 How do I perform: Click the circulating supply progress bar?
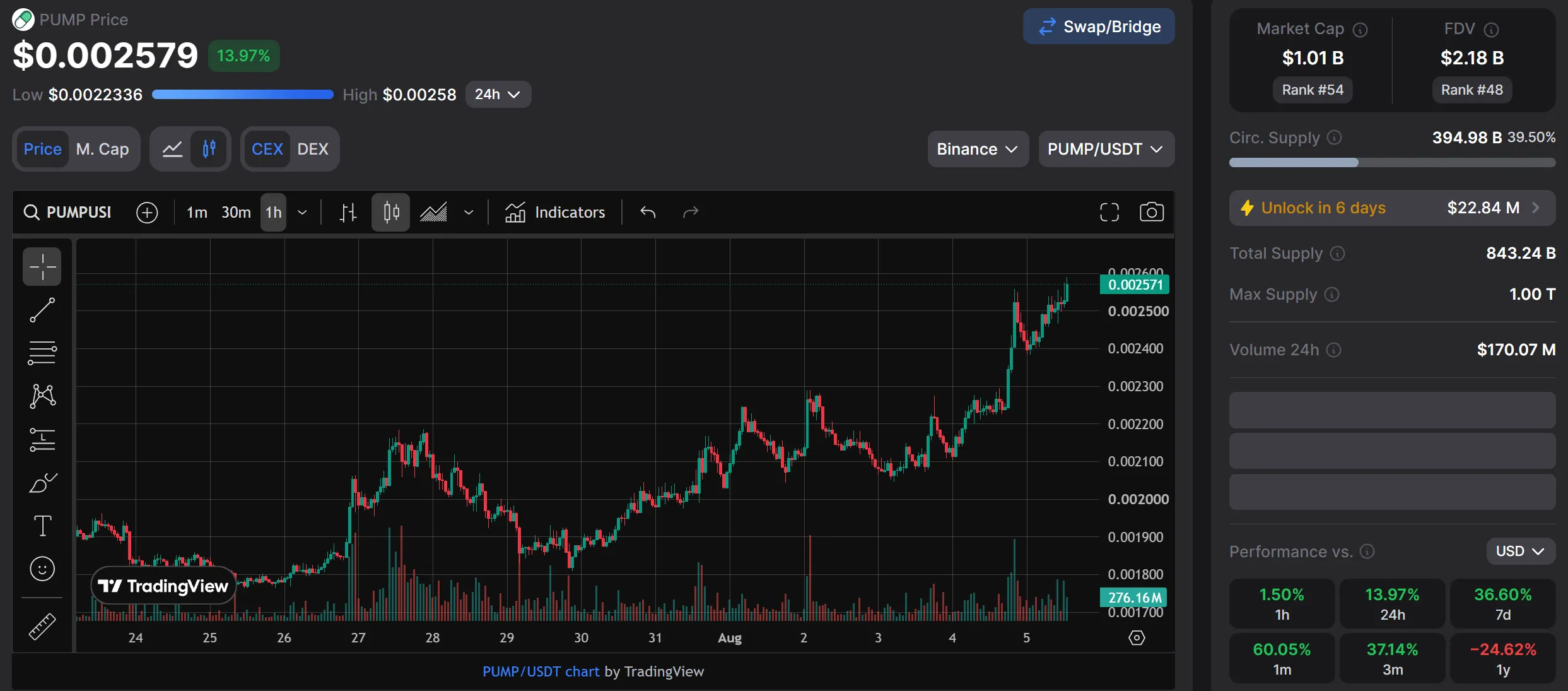tap(1392, 163)
